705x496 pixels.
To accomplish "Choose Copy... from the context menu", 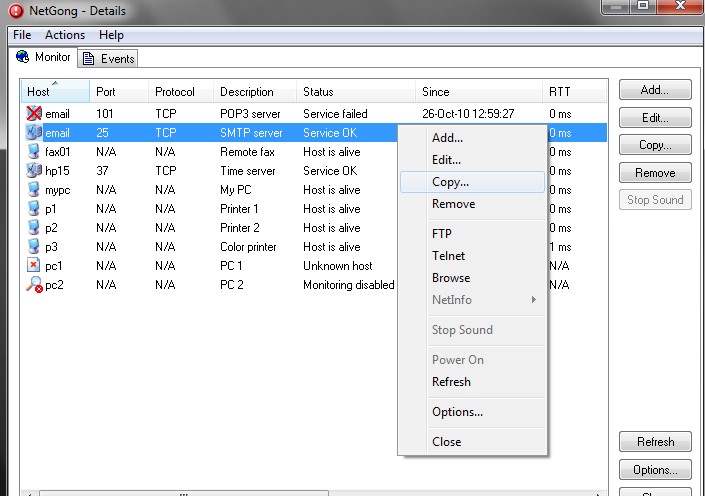I will pyautogui.click(x=450, y=182).
